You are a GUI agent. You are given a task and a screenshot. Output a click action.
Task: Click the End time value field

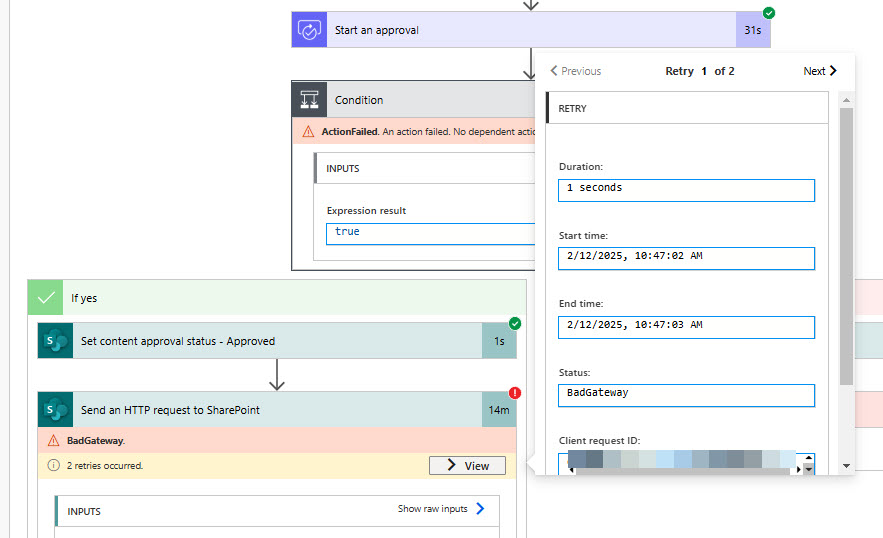(686, 327)
